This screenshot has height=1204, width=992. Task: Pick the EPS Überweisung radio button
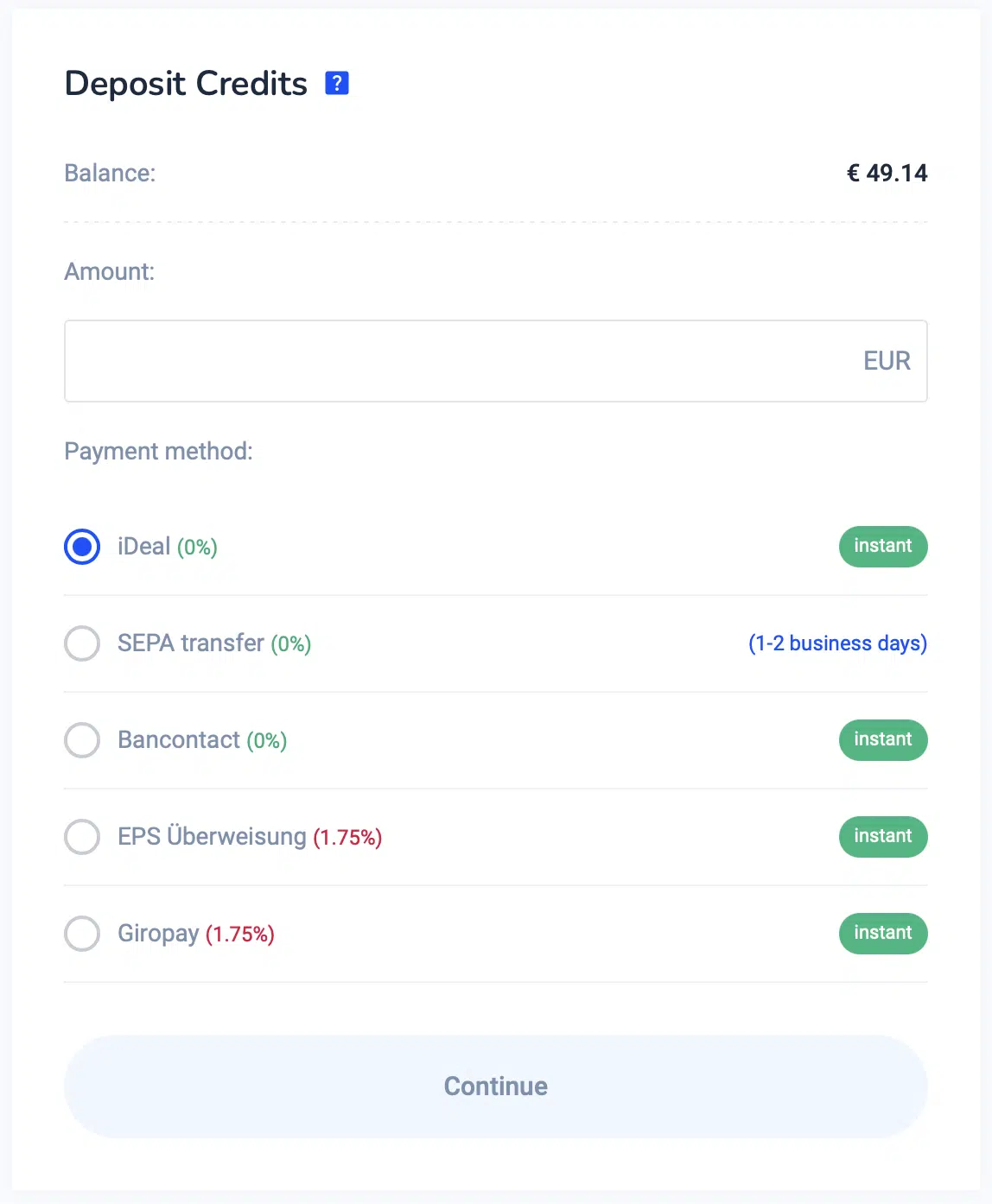pyautogui.click(x=82, y=837)
